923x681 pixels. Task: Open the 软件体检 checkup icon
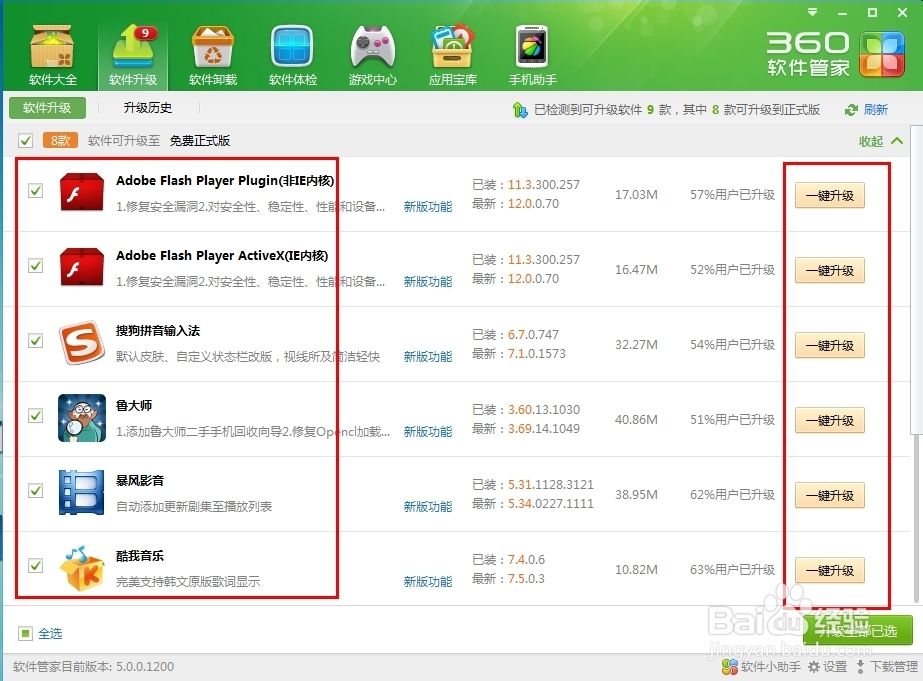click(292, 48)
